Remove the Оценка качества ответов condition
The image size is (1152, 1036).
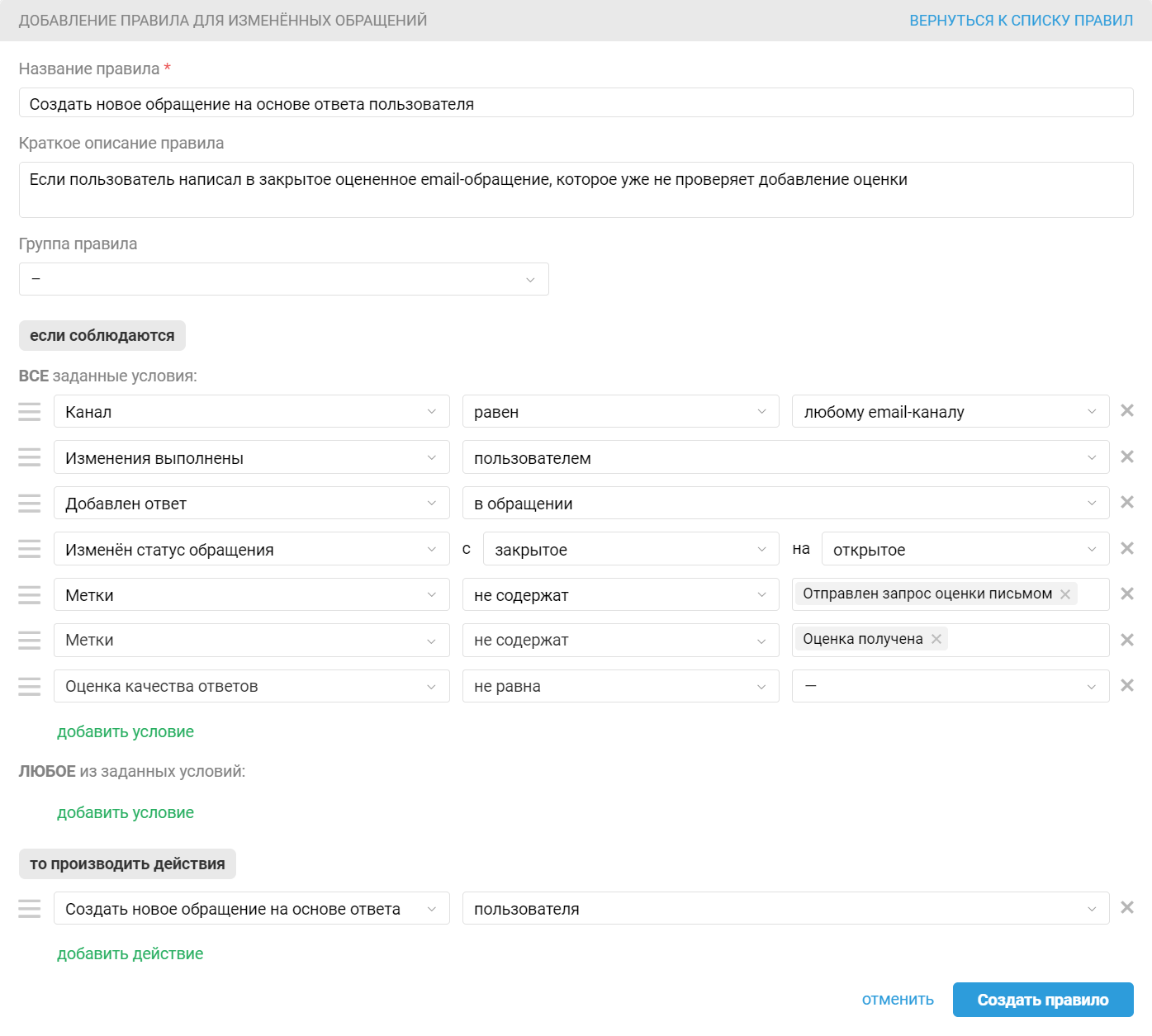pyautogui.click(x=1126, y=685)
